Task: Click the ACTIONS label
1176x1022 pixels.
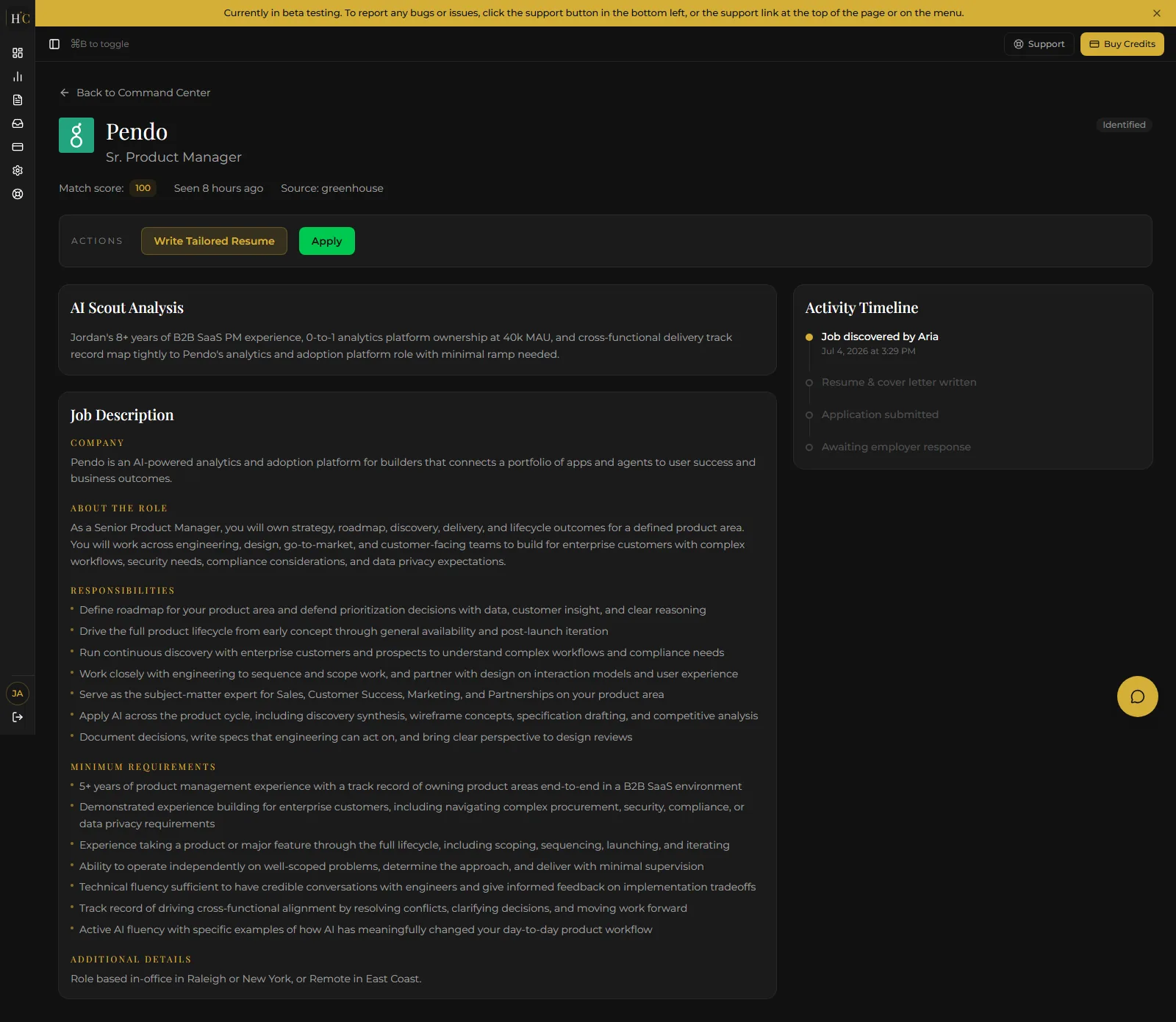Action: point(97,241)
